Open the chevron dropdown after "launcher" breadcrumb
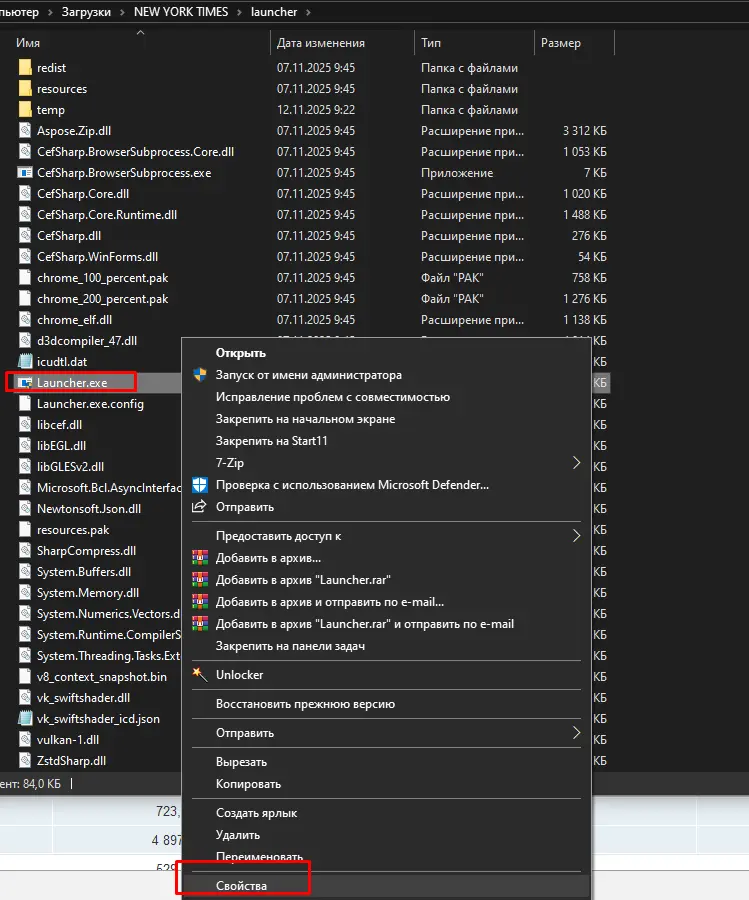The width and height of the screenshot is (749, 900). pos(306,12)
